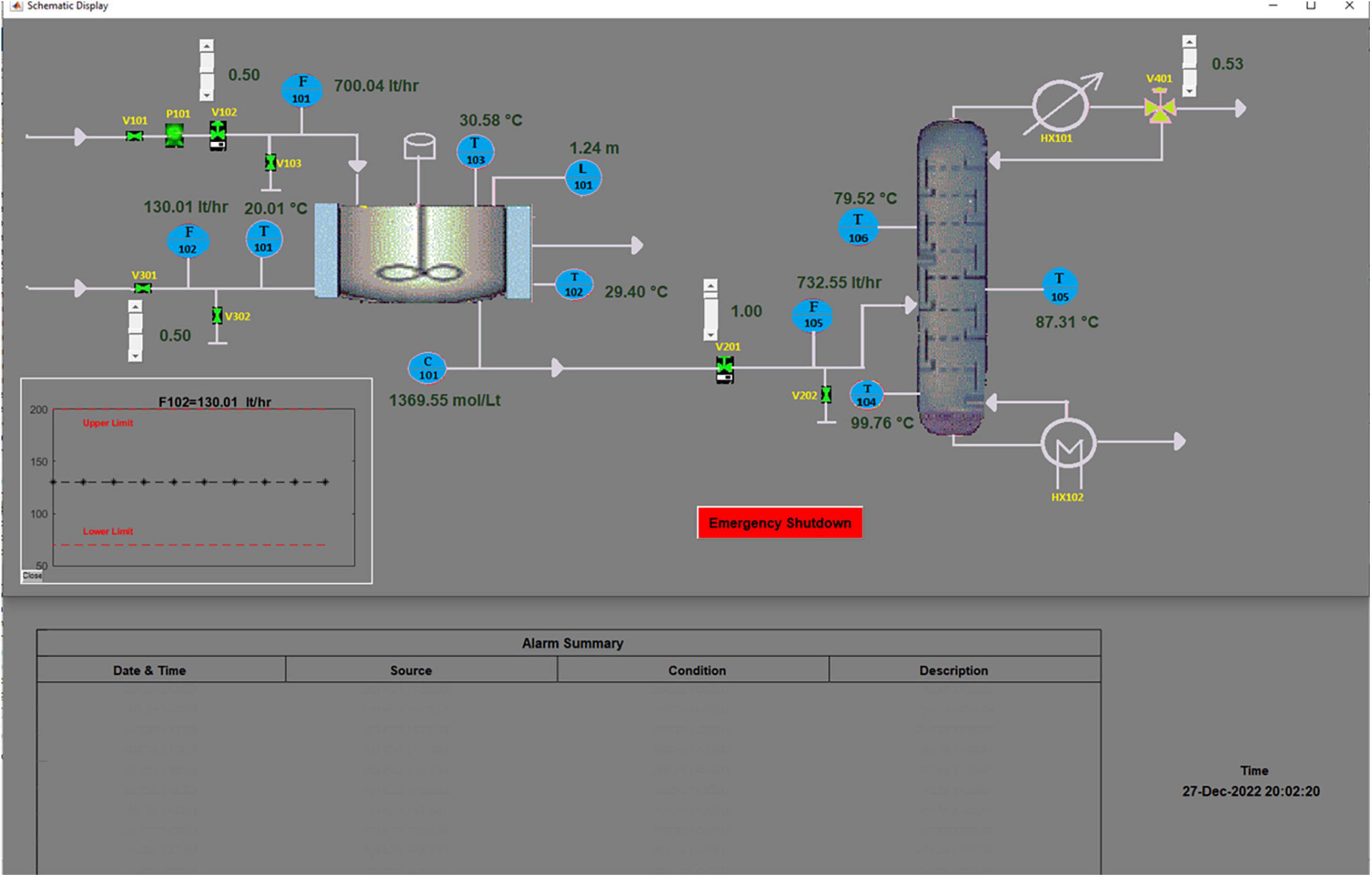Screen dimensions: 1372x877
Task: Click the Source column header
Action: (x=422, y=670)
